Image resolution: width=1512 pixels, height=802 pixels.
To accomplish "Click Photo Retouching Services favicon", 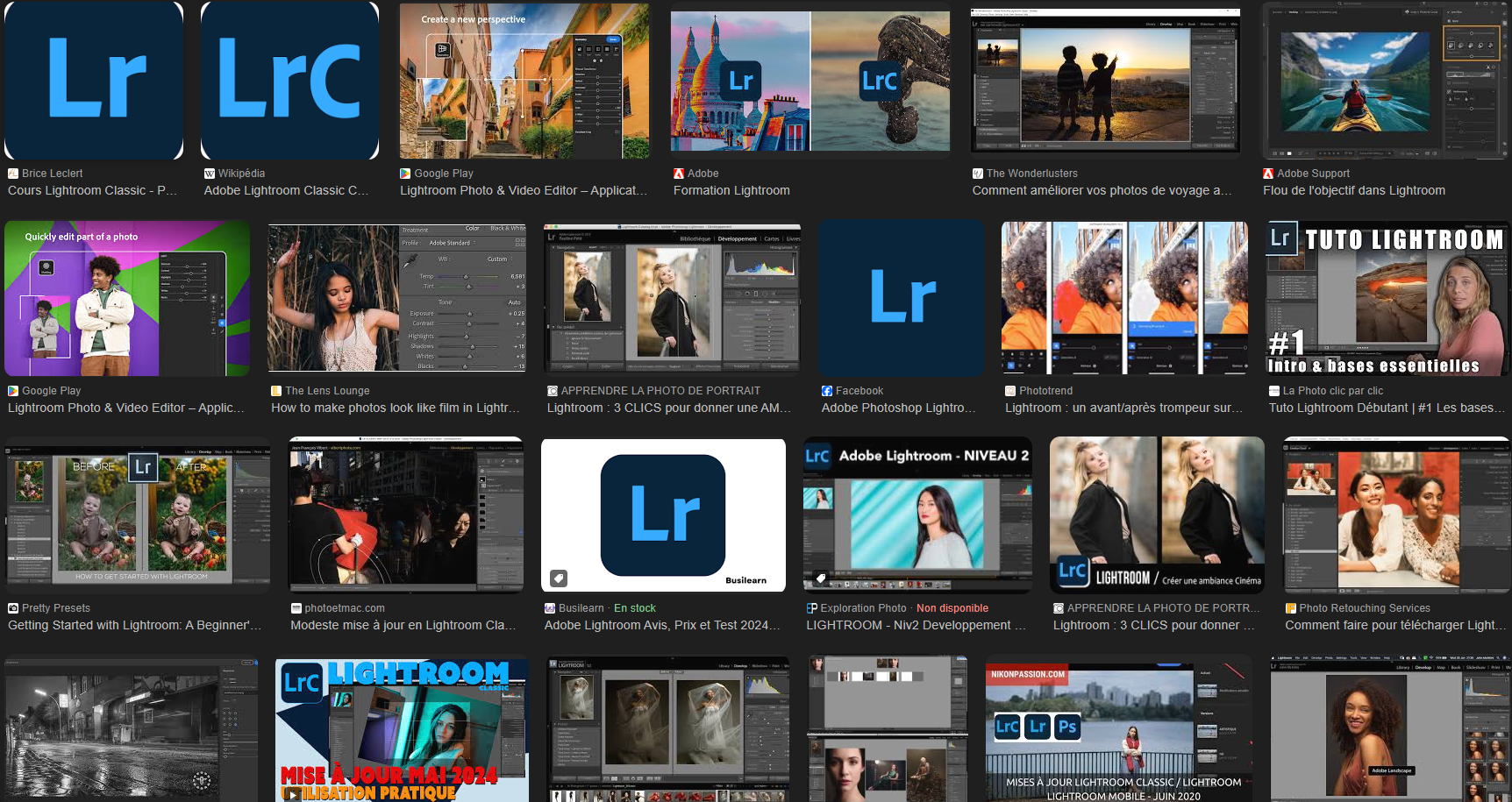I will pos(1291,608).
